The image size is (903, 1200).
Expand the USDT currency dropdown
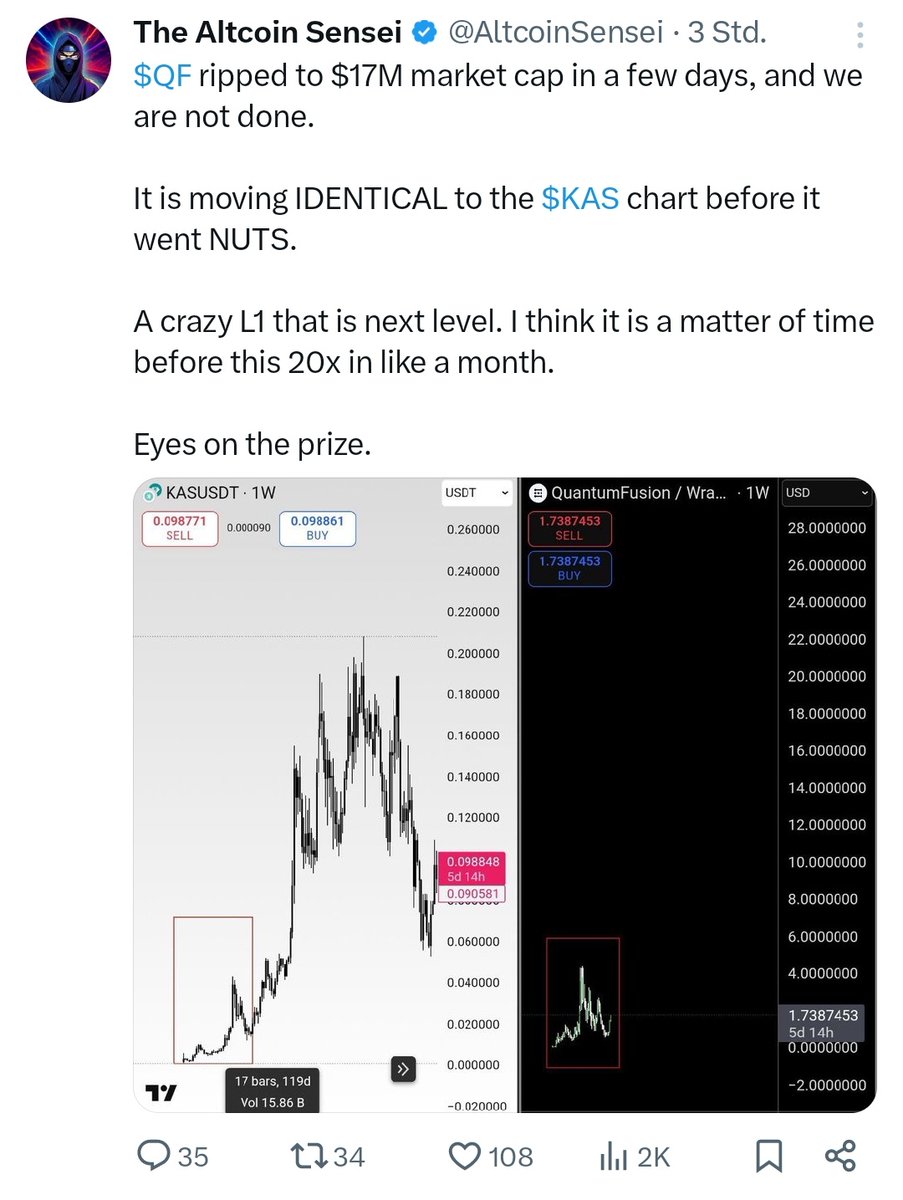tap(477, 493)
